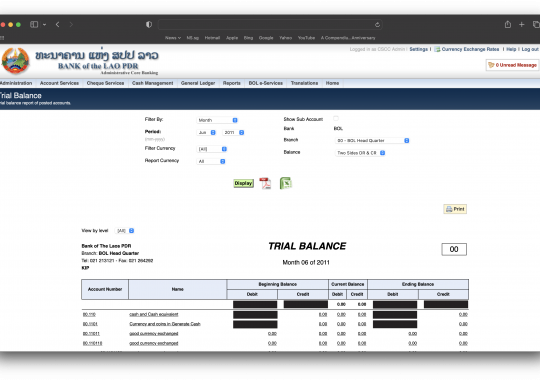
Task: Open the Google bookmark
Action: pos(266,38)
